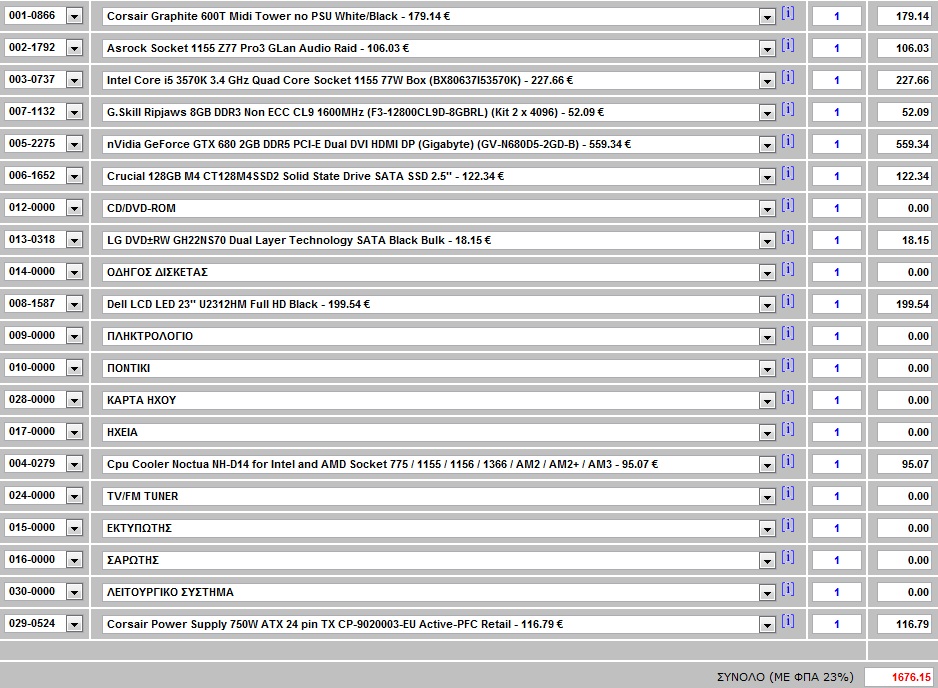
Task: Expand code dropdown 006-1652
Action: [x=74, y=176]
